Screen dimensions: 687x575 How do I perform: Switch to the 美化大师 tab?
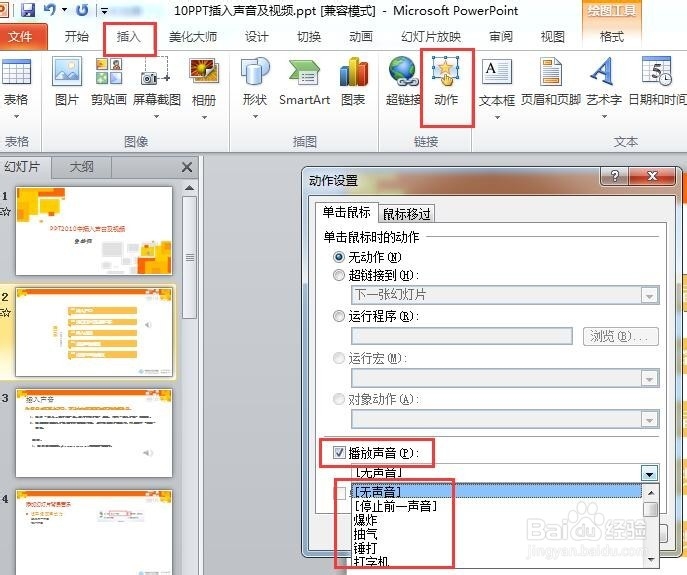(x=193, y=37)
